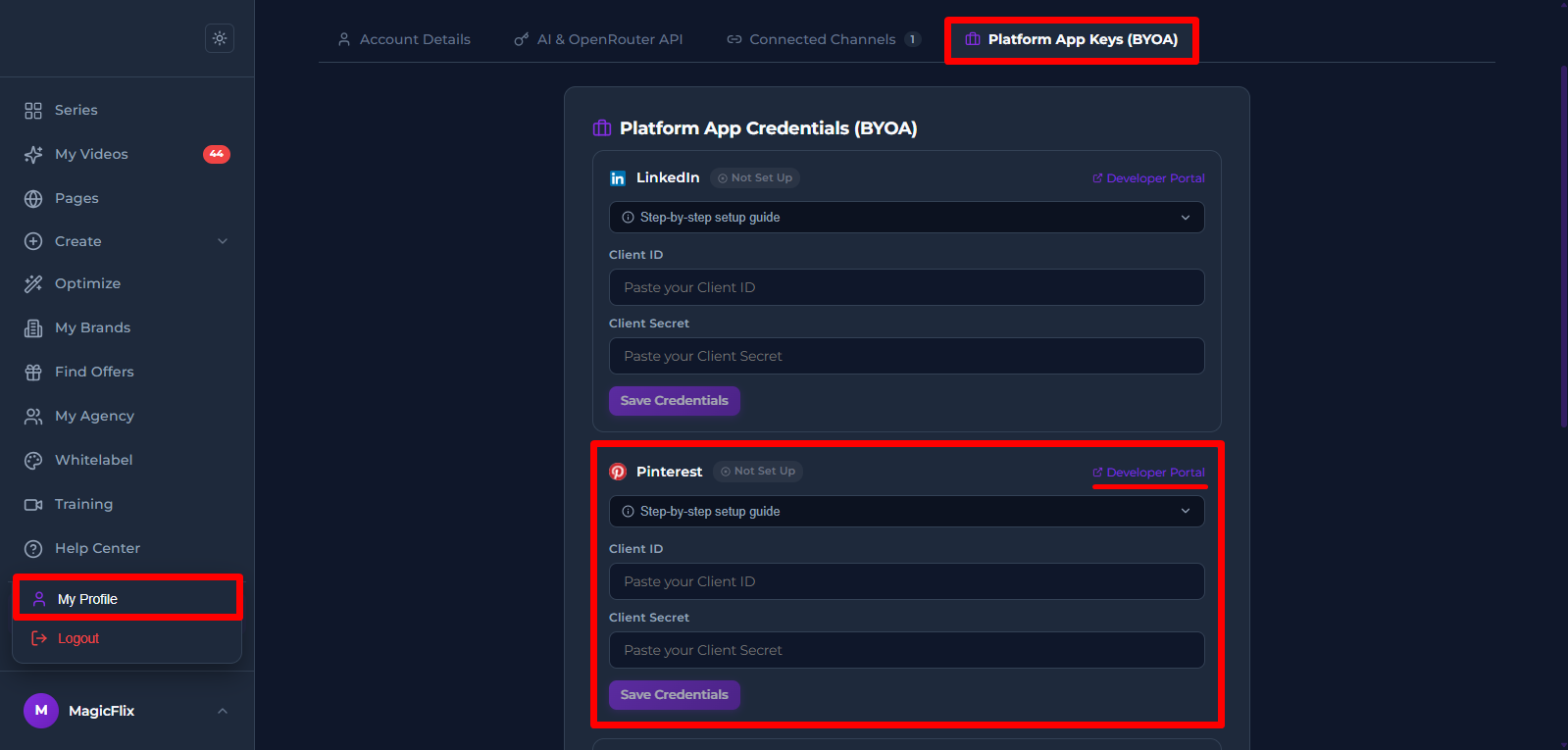
Task: Click the Platform App Credentials (BYOA) heading
Action: click(769, 128)
